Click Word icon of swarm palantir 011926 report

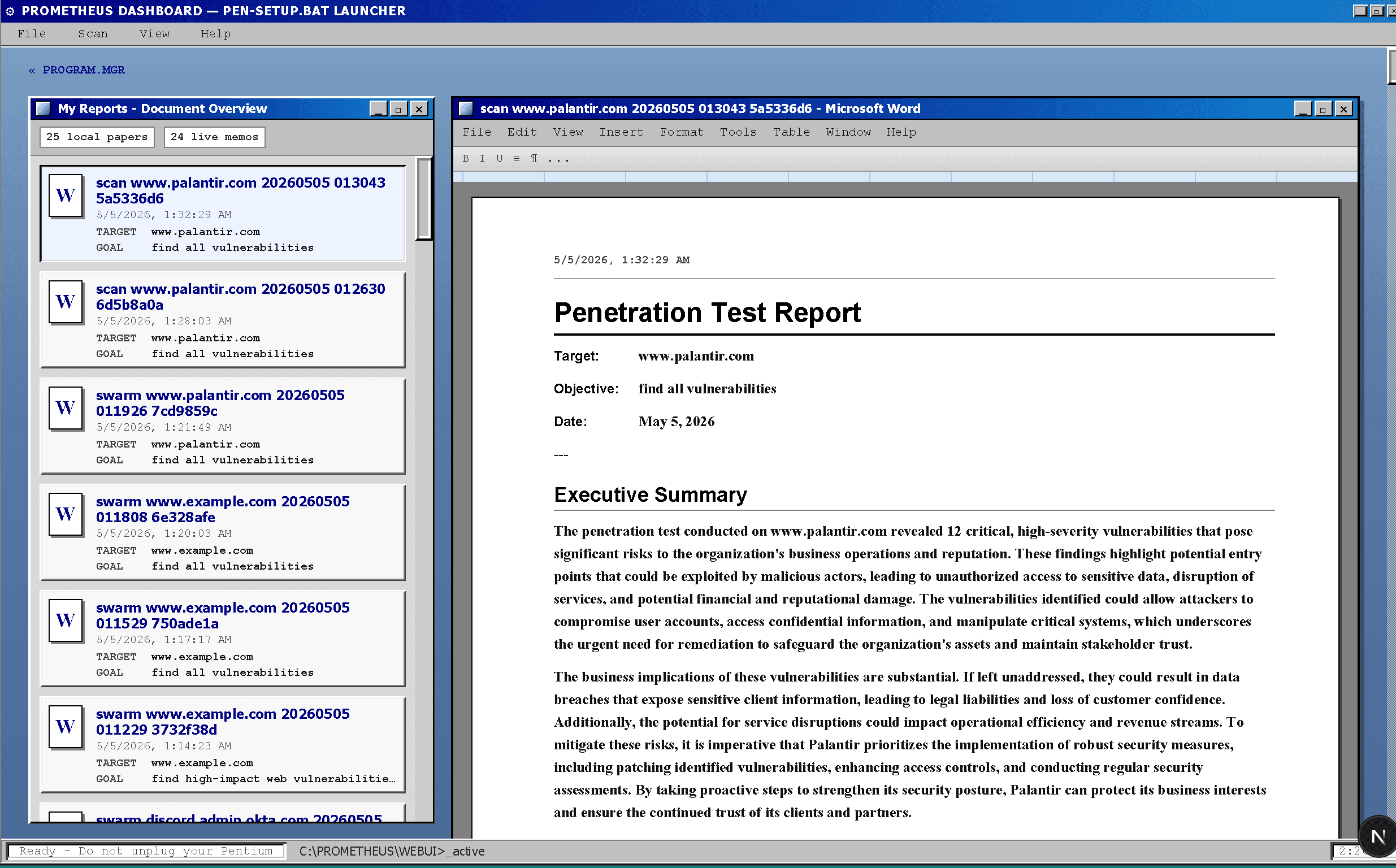tap(66, 408)
